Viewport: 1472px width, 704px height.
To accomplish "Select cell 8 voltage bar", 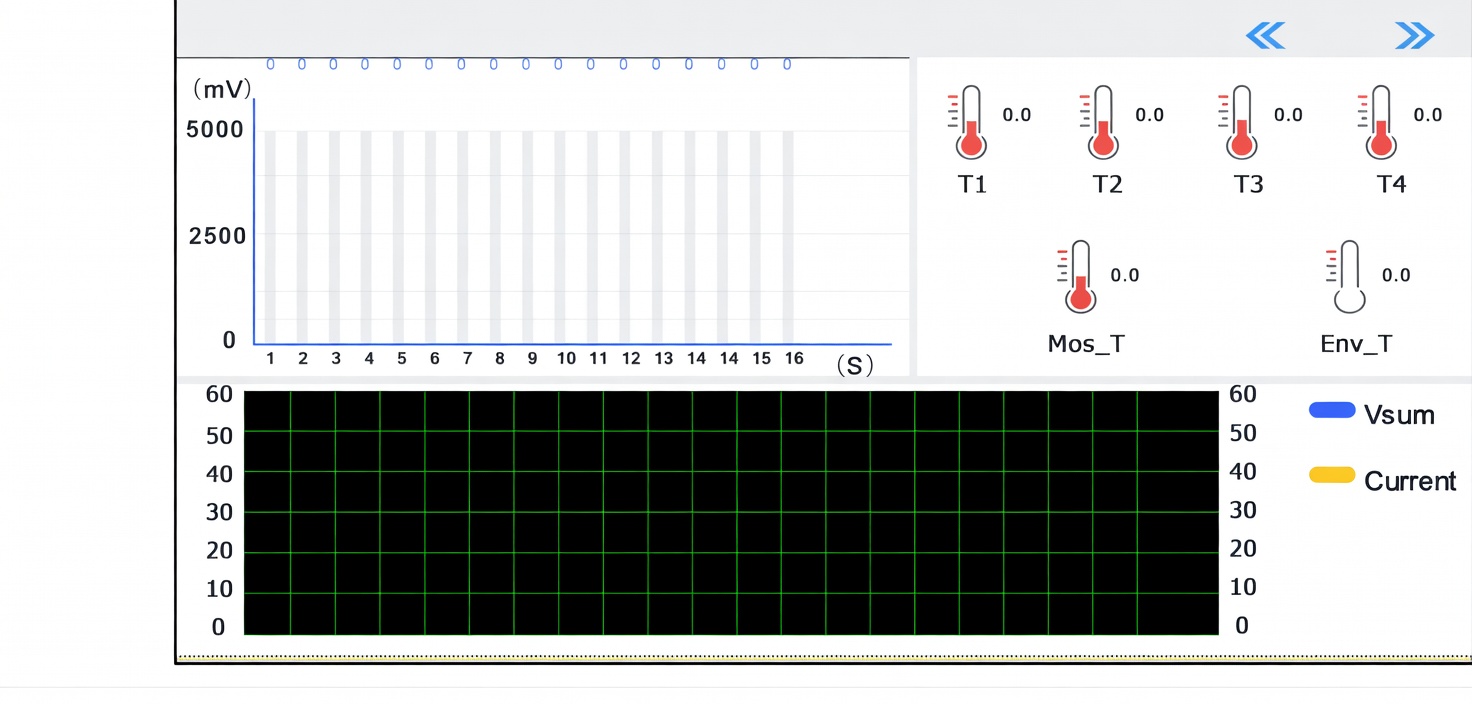I will tap(495, 237).
